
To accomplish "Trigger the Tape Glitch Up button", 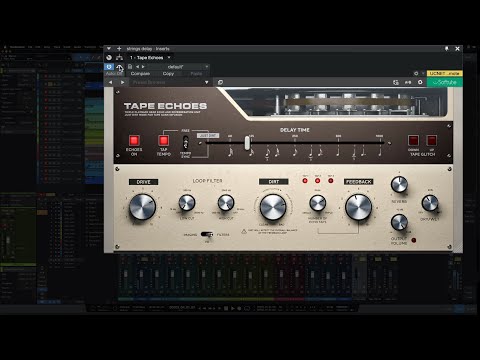I will click(x=432, y=140).
